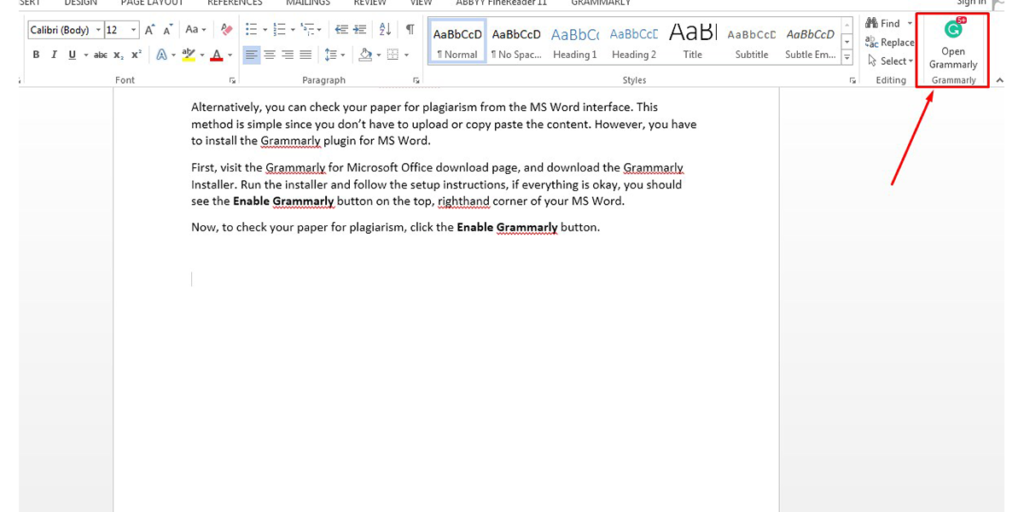The image size is (1024, 512).
Task: Collapse the ribbon with chevron arrow
Action: coord(1000,80)
